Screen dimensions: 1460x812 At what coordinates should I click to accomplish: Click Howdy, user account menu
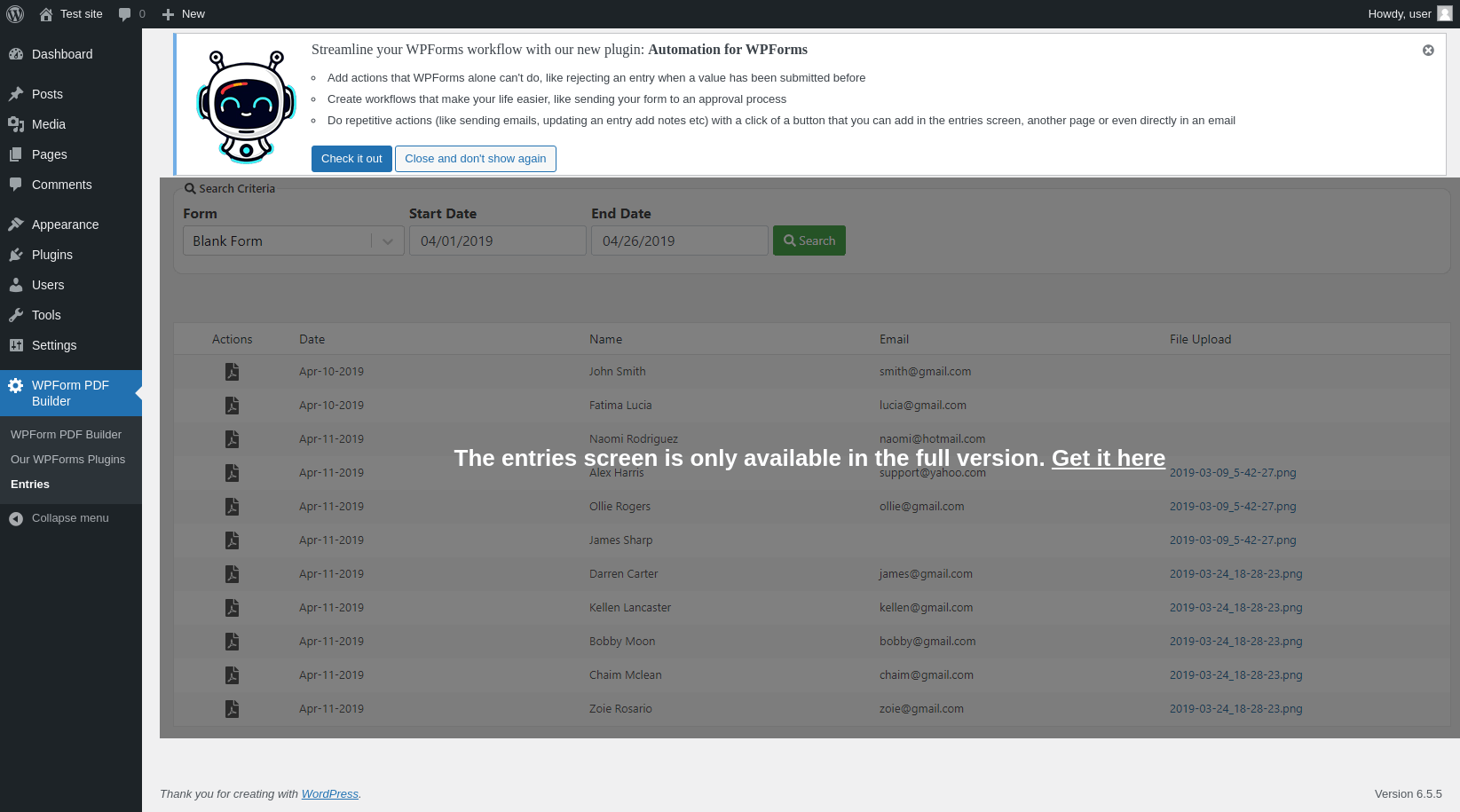click(1409, 14)
